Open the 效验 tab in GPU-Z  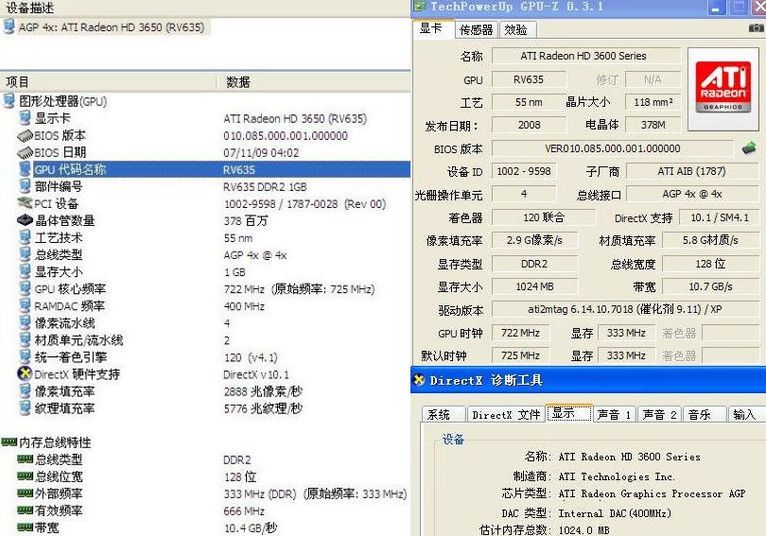[517, 30]
